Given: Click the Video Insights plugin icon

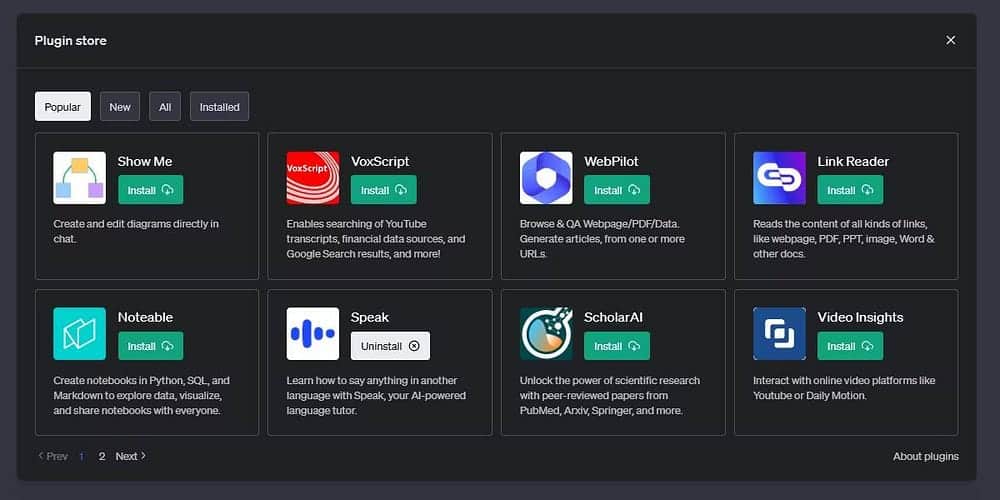Looking at the screenshot, I should point(779,334).
